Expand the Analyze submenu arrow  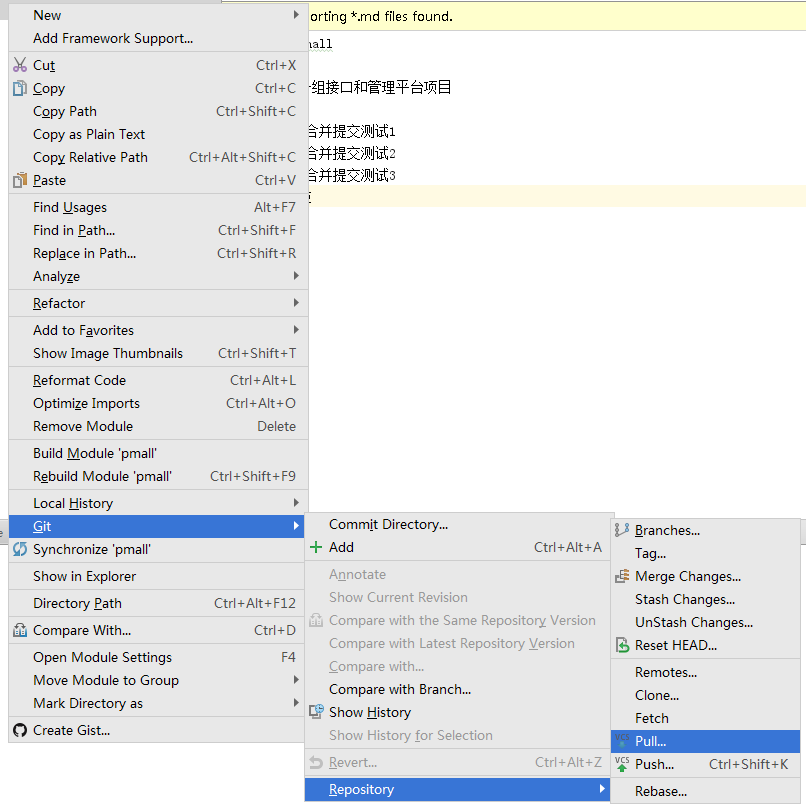click(x=296, y=276)
